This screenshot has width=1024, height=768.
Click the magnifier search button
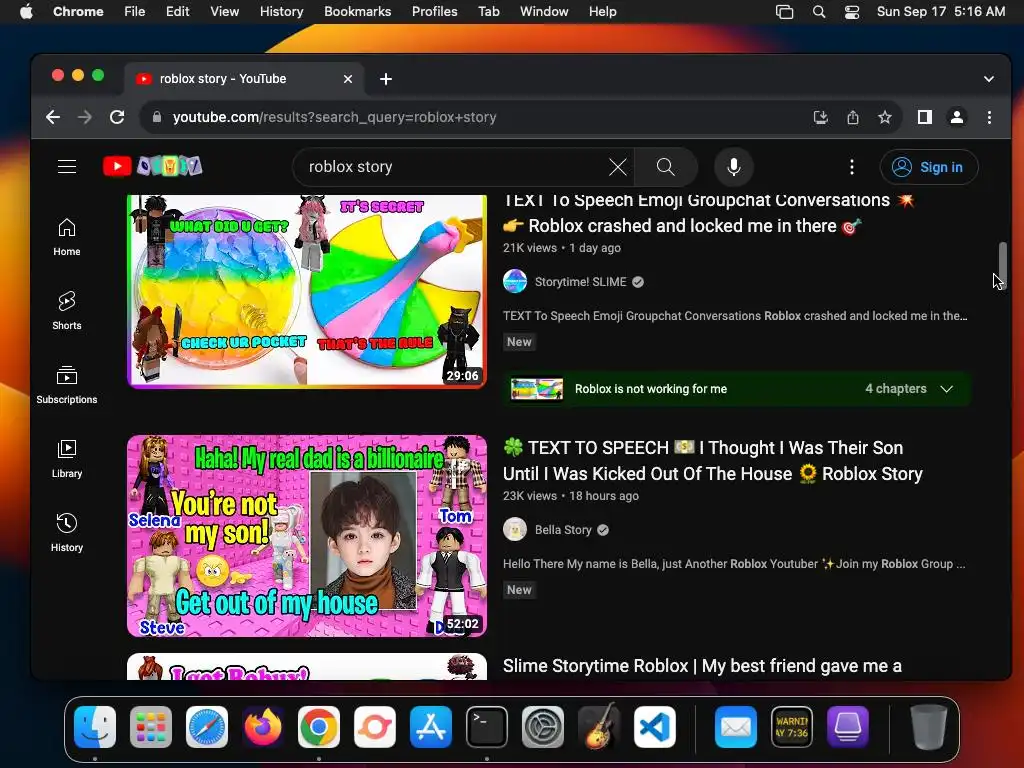click(x=665, y=167)
